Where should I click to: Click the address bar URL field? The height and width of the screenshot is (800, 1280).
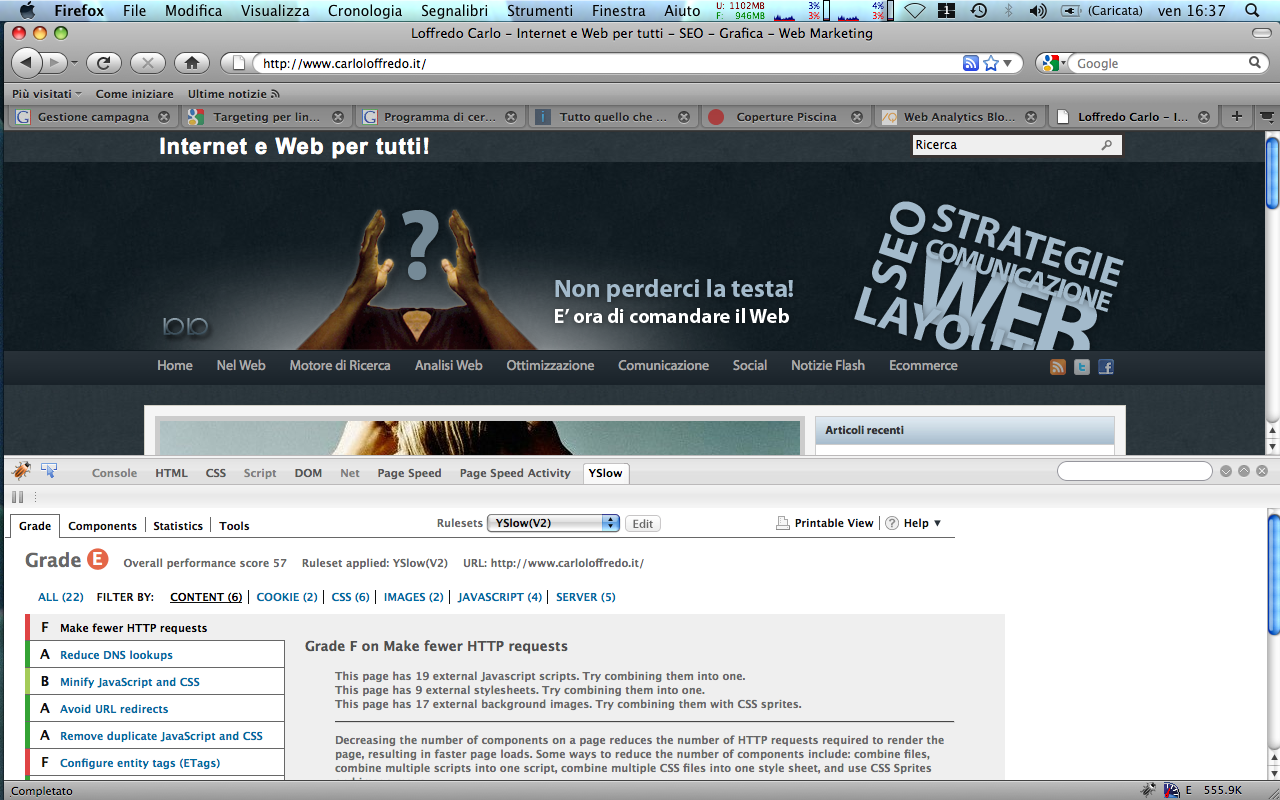point(608,63)
